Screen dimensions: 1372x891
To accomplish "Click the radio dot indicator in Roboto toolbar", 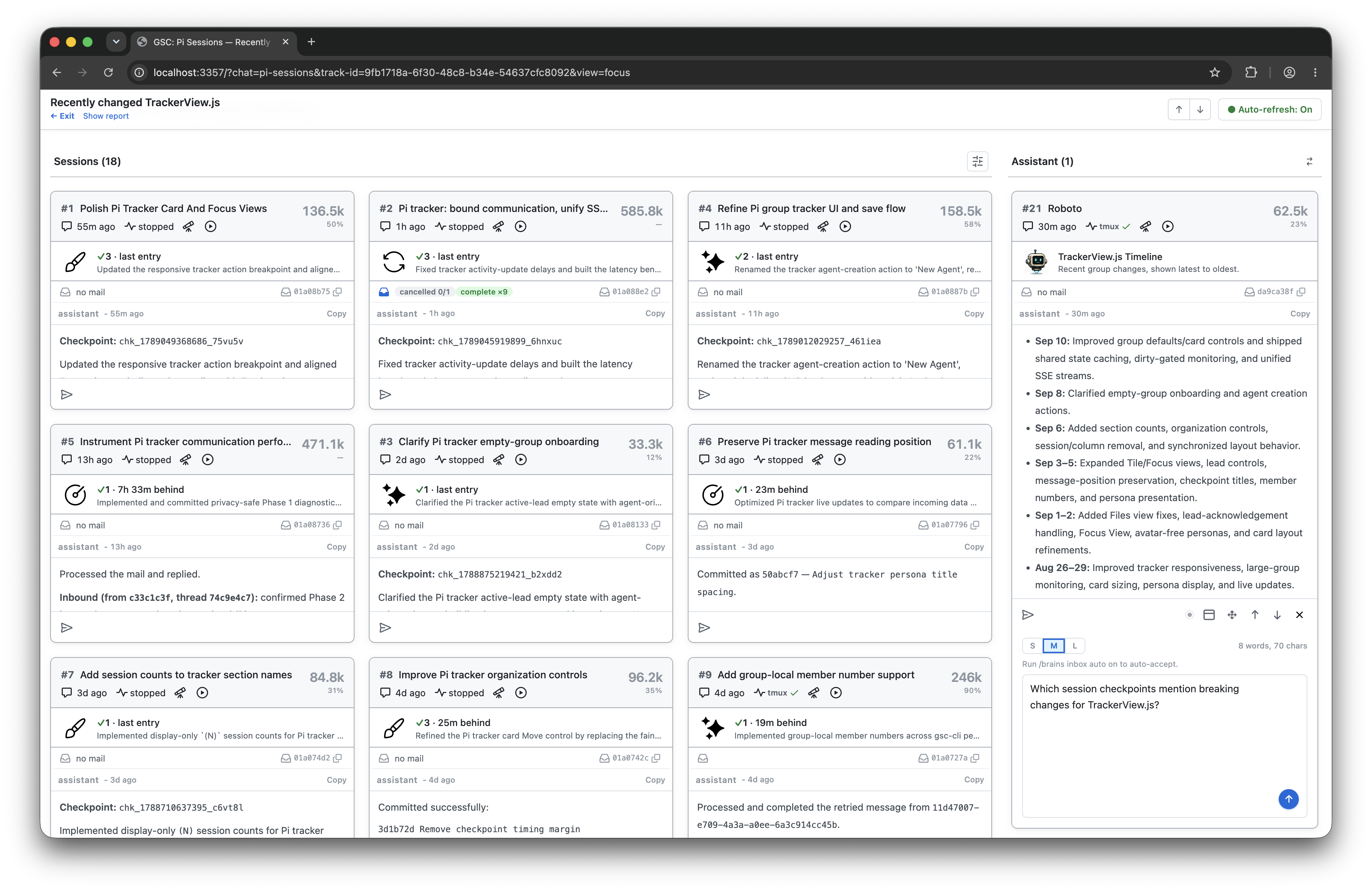I will pyautogui.click(x=1189, y=614).
